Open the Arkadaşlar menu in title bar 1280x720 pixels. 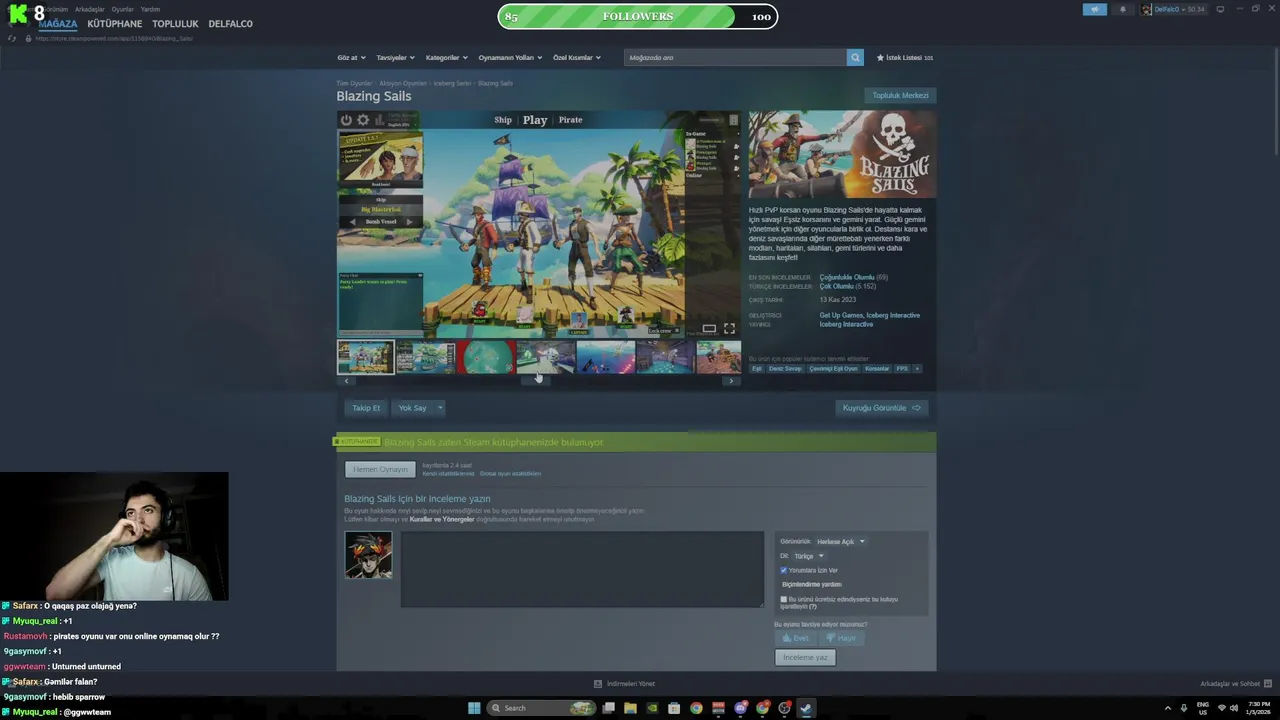pos(90,9)
